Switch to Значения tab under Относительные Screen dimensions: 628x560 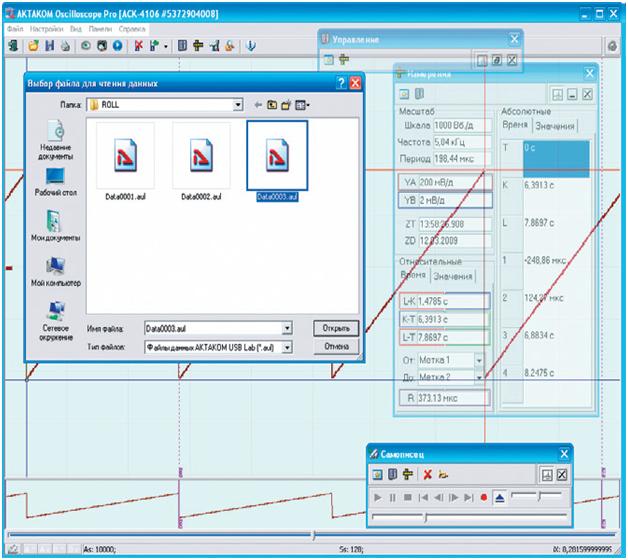point(453,276)
